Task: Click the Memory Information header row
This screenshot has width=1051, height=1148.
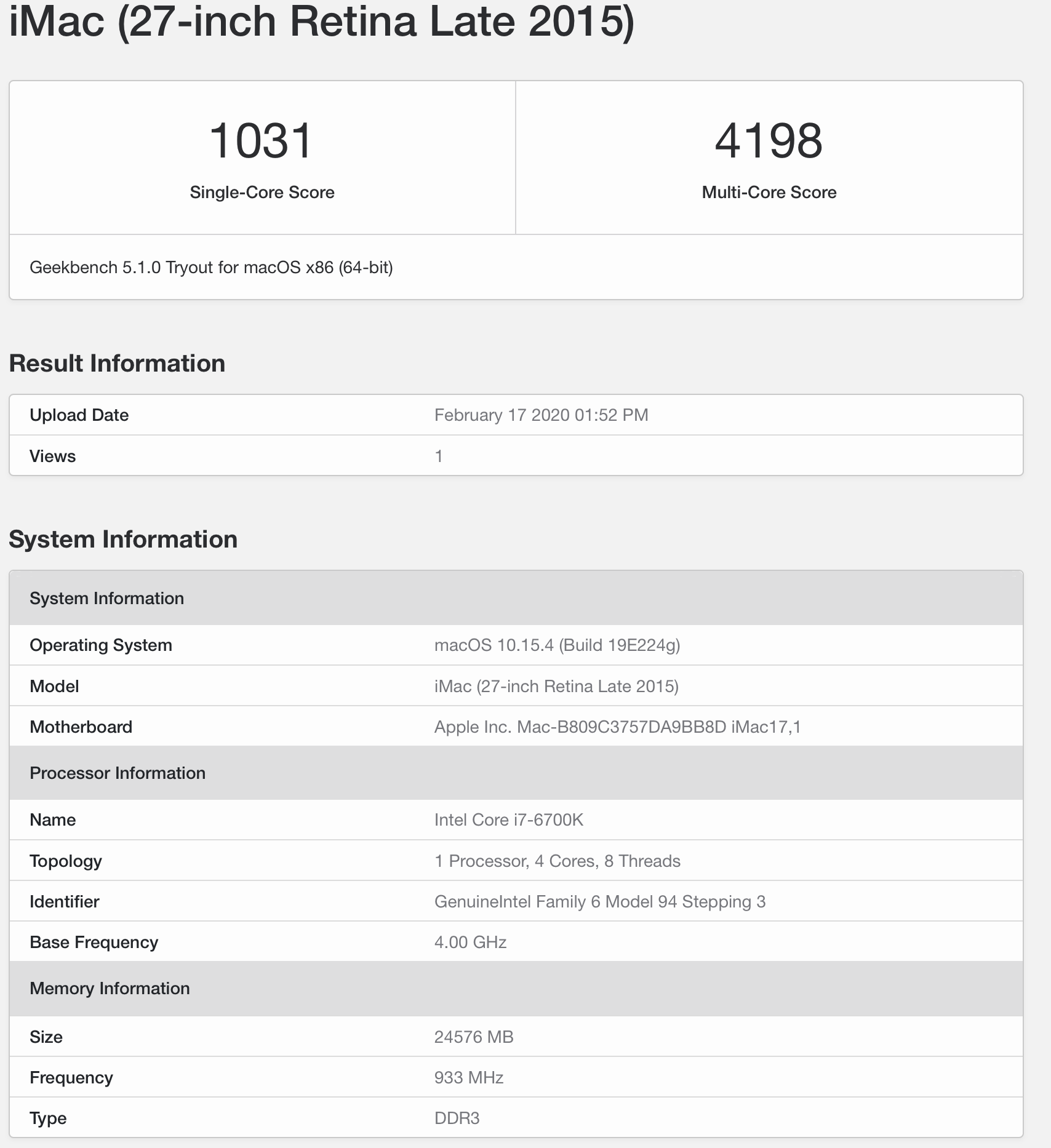Action: (516, 989)
